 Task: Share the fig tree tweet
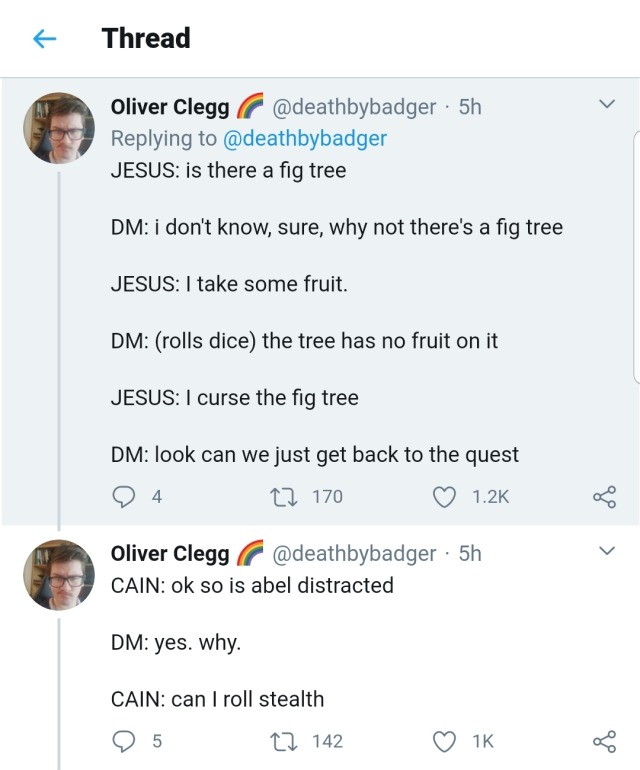click(603, 496)
